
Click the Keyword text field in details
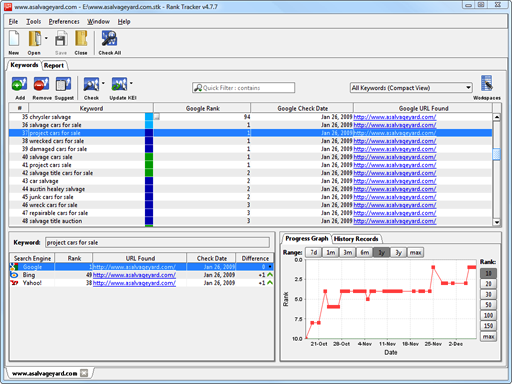157,243
